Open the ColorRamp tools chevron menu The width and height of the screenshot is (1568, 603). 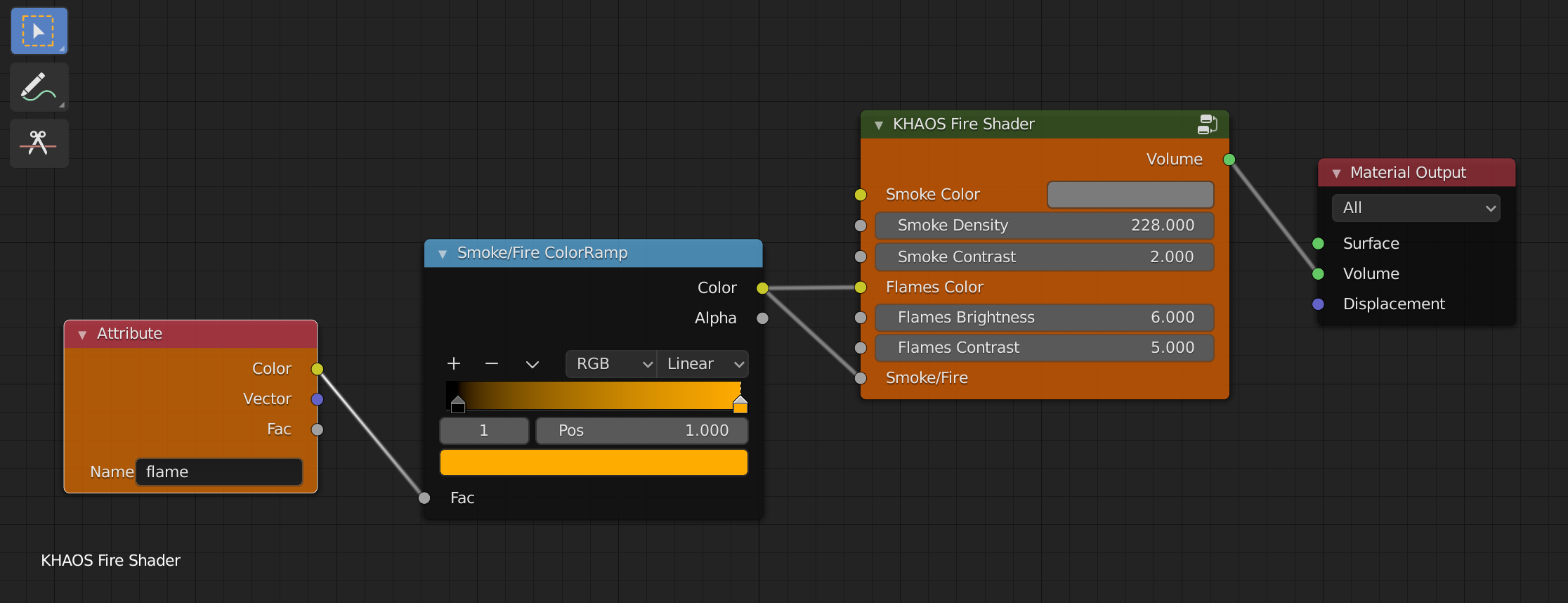point(533,364)
